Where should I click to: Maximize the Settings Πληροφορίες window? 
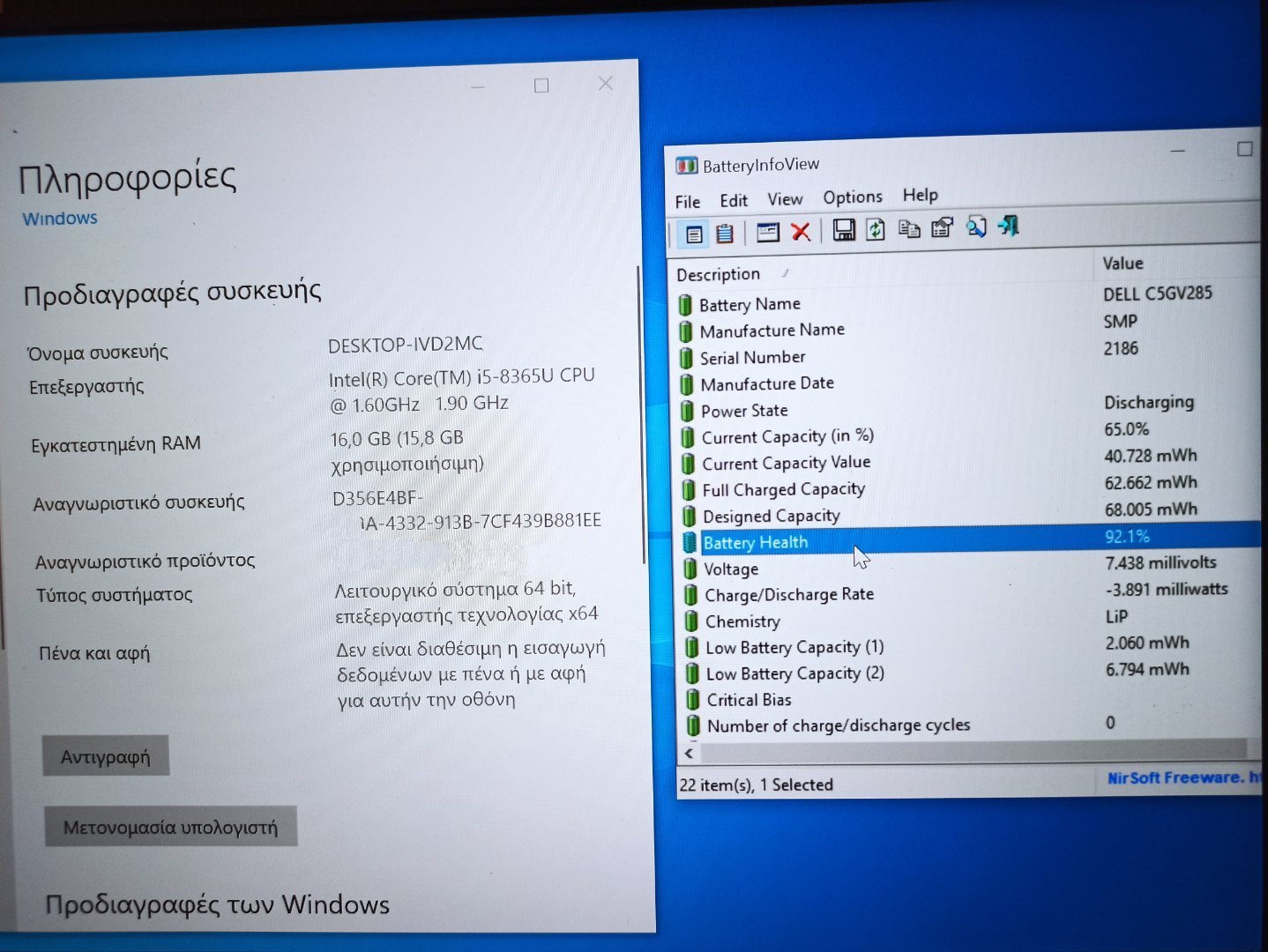(541, 86)
